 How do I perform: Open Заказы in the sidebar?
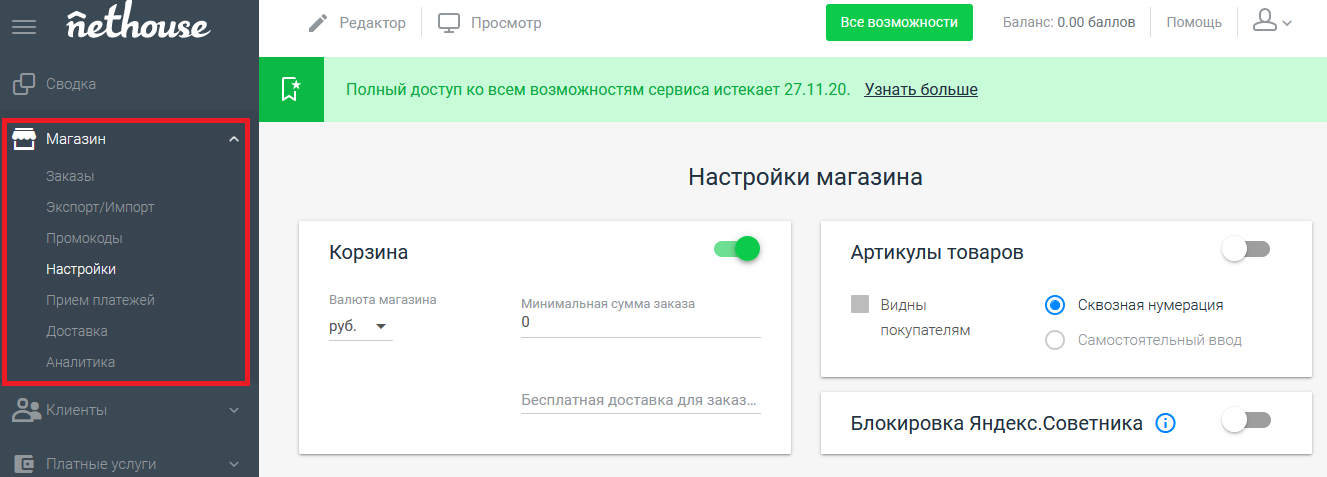pyautogui.click(x=70, y=176)
